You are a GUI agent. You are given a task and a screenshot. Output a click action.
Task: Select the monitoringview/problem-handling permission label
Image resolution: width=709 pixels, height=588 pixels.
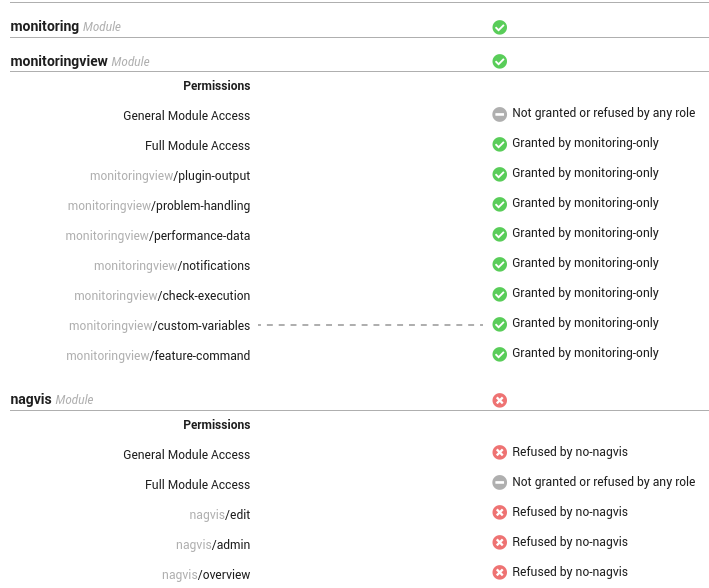point(159,205)
